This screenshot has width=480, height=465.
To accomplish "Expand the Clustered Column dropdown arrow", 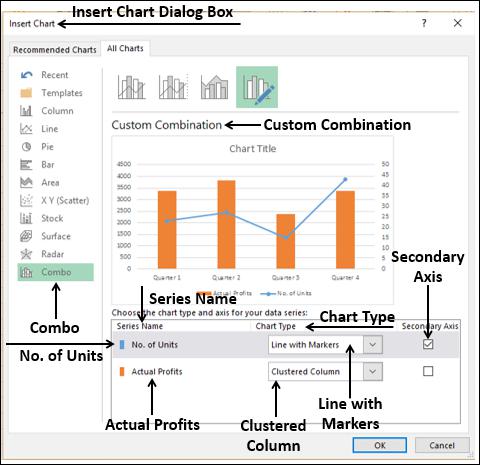I will pos(373,371).
